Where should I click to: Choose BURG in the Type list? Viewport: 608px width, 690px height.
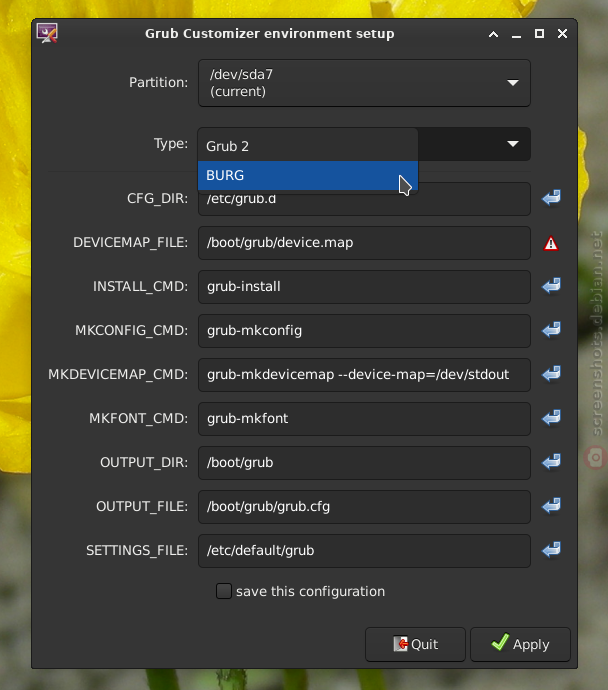click(308, 175)
